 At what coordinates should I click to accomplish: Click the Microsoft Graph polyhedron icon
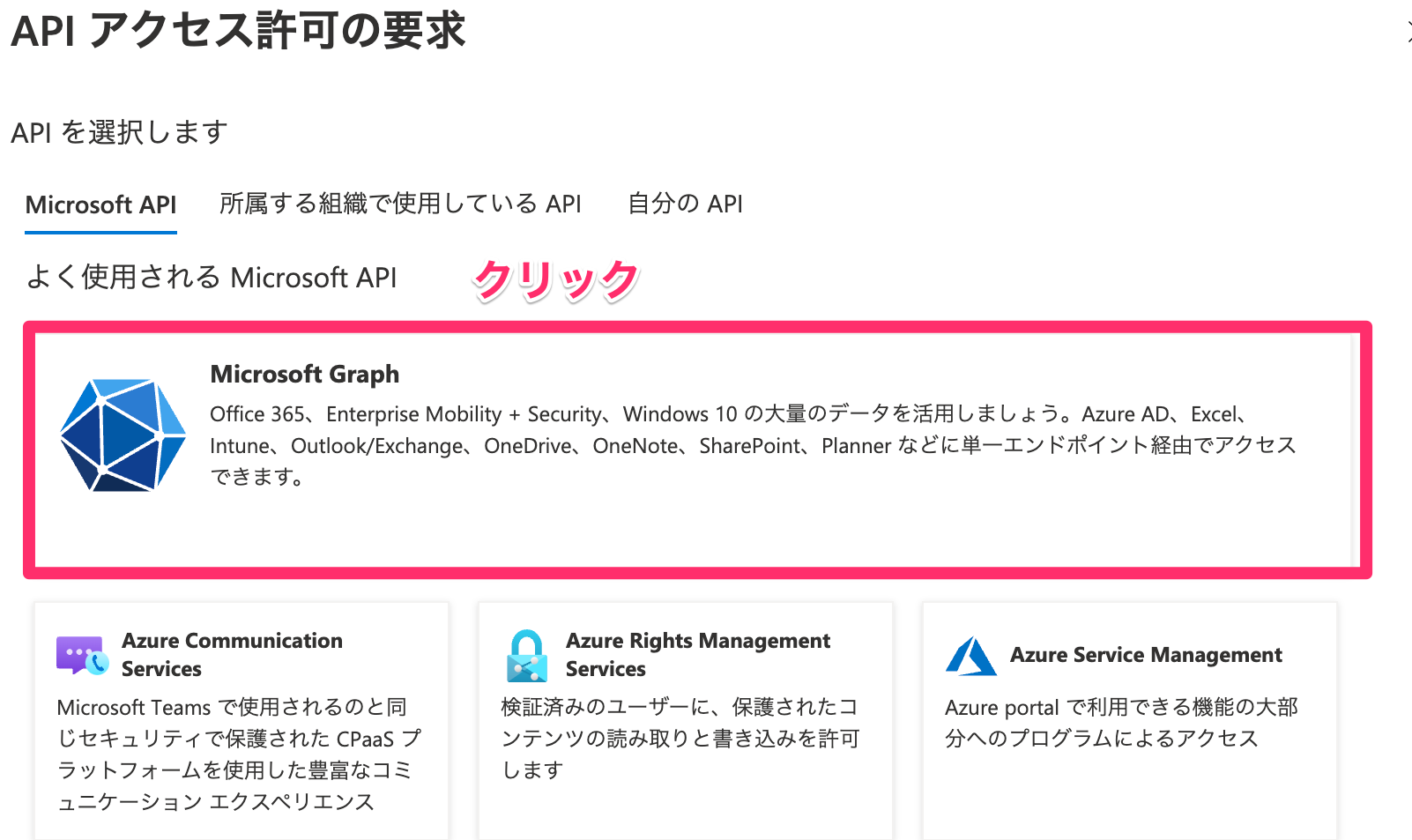[x=123, y=435]
